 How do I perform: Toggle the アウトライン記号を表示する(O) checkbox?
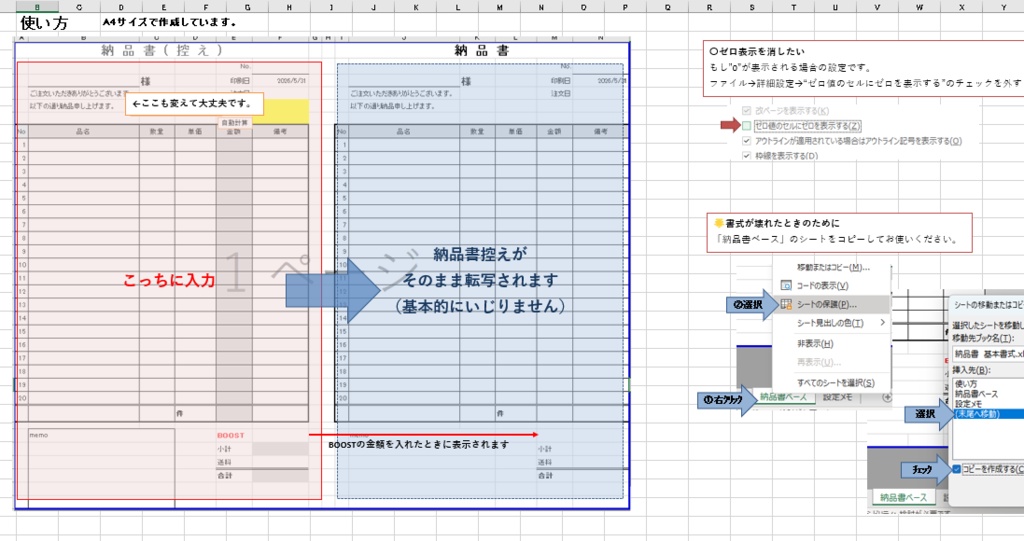point(746,140)
